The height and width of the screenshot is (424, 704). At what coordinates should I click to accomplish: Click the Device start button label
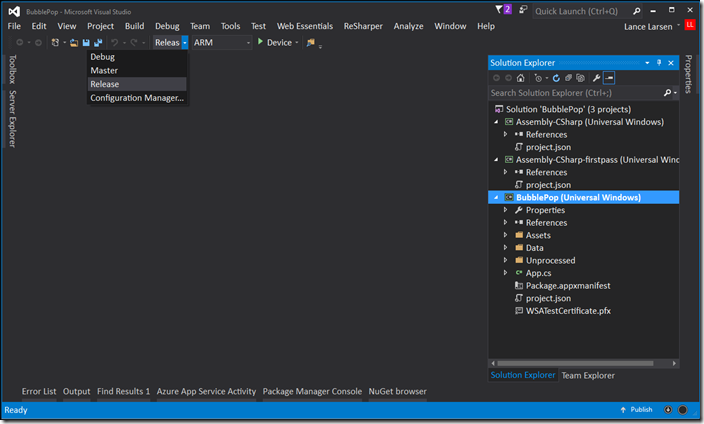coord(279,43)
